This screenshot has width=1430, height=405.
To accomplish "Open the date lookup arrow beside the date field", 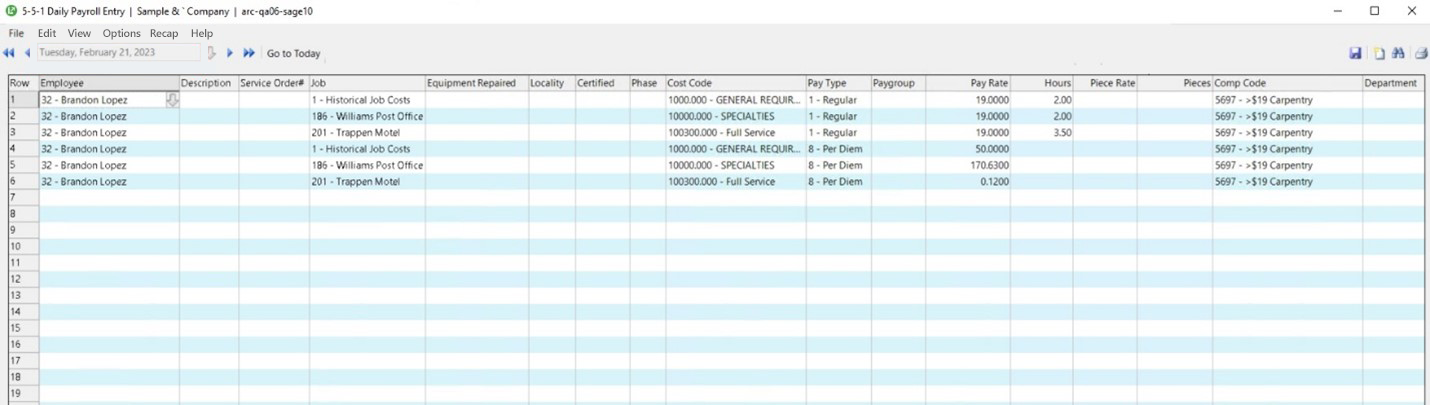I will 211,53.
